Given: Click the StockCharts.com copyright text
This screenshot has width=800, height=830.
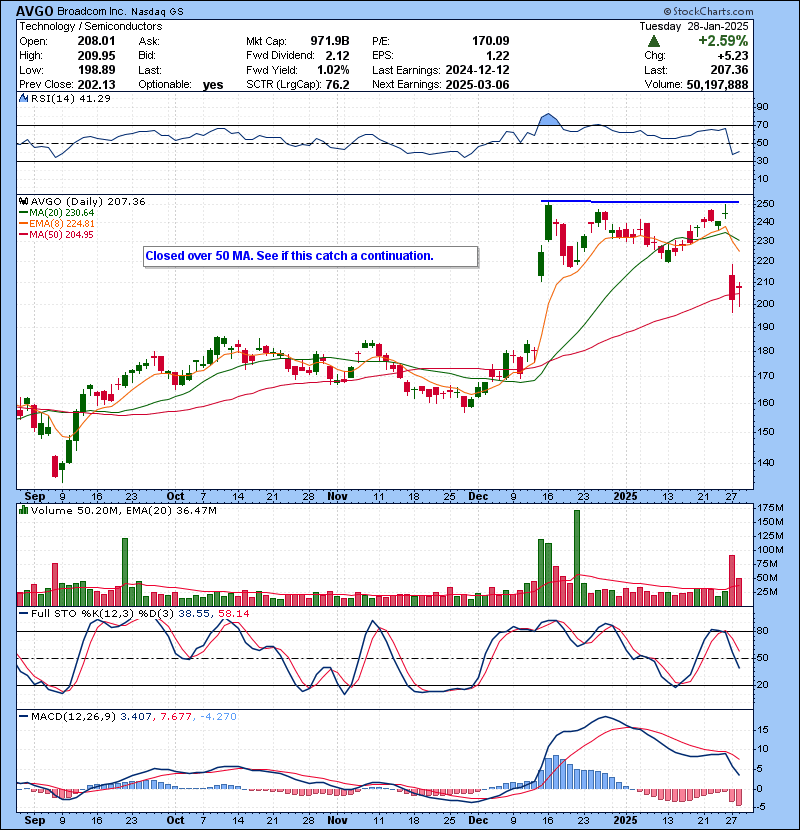Looking at the screenshot, I should (708, 11).
